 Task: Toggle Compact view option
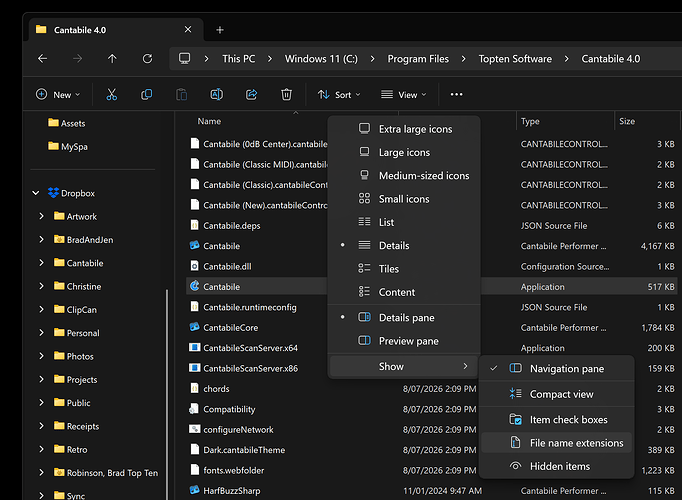pyautogui.click(x=556, y=394)
